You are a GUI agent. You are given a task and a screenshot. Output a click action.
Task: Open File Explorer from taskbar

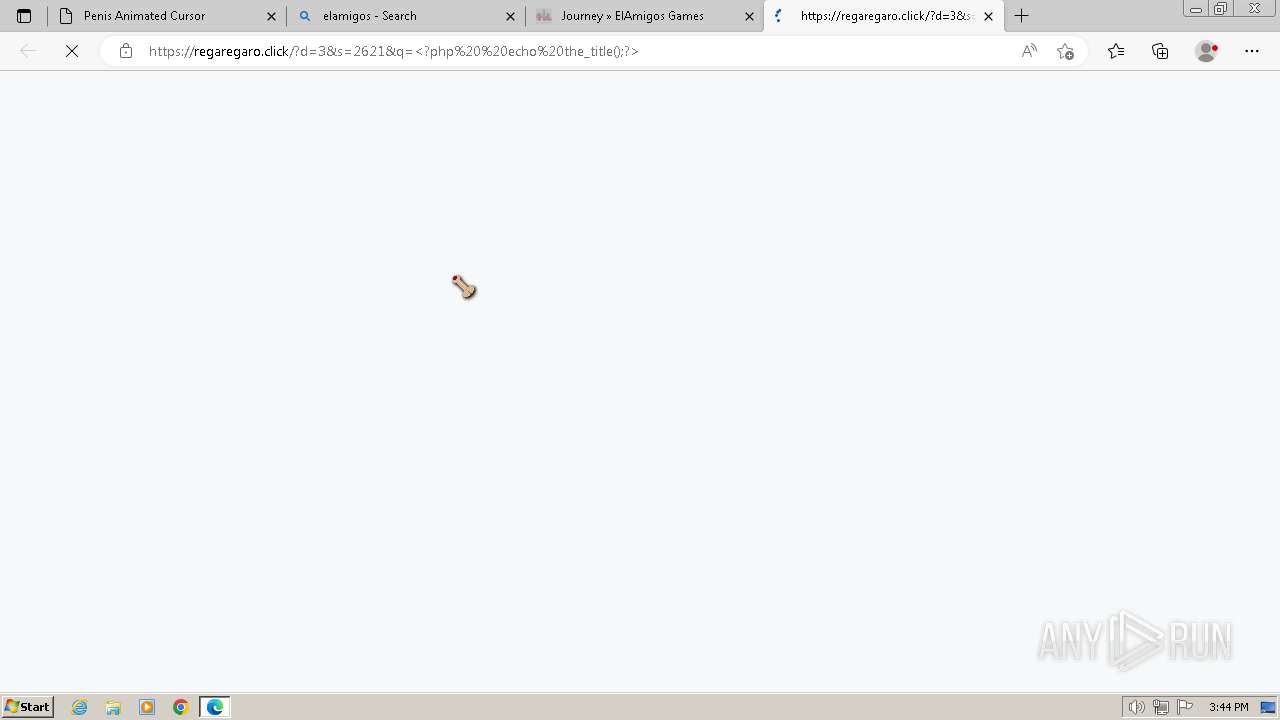click(x=113, y=707)
